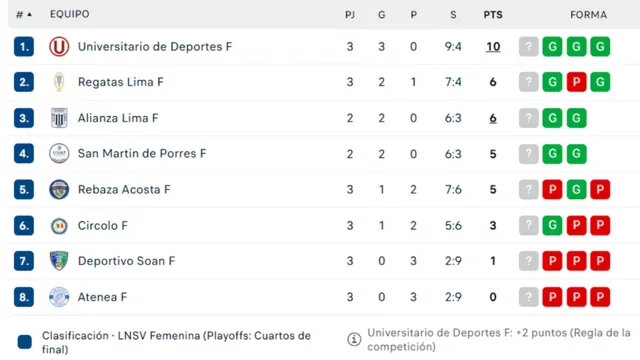Click the red P result in Regatas Lima's form

point(576,82)
